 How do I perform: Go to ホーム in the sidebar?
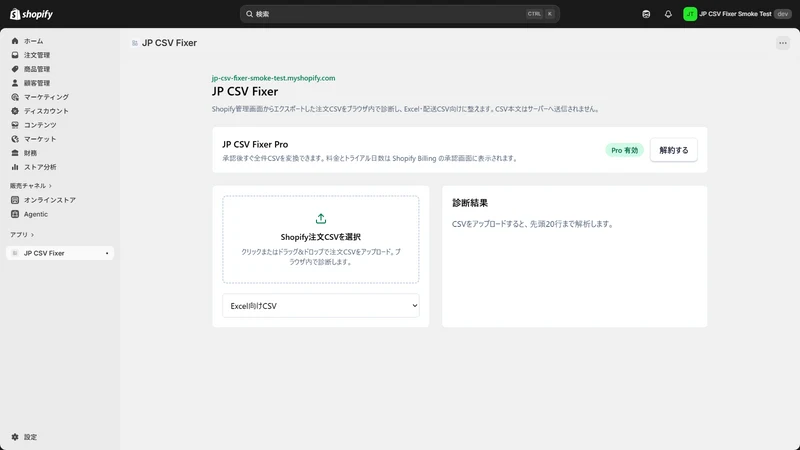click(60, 41)
